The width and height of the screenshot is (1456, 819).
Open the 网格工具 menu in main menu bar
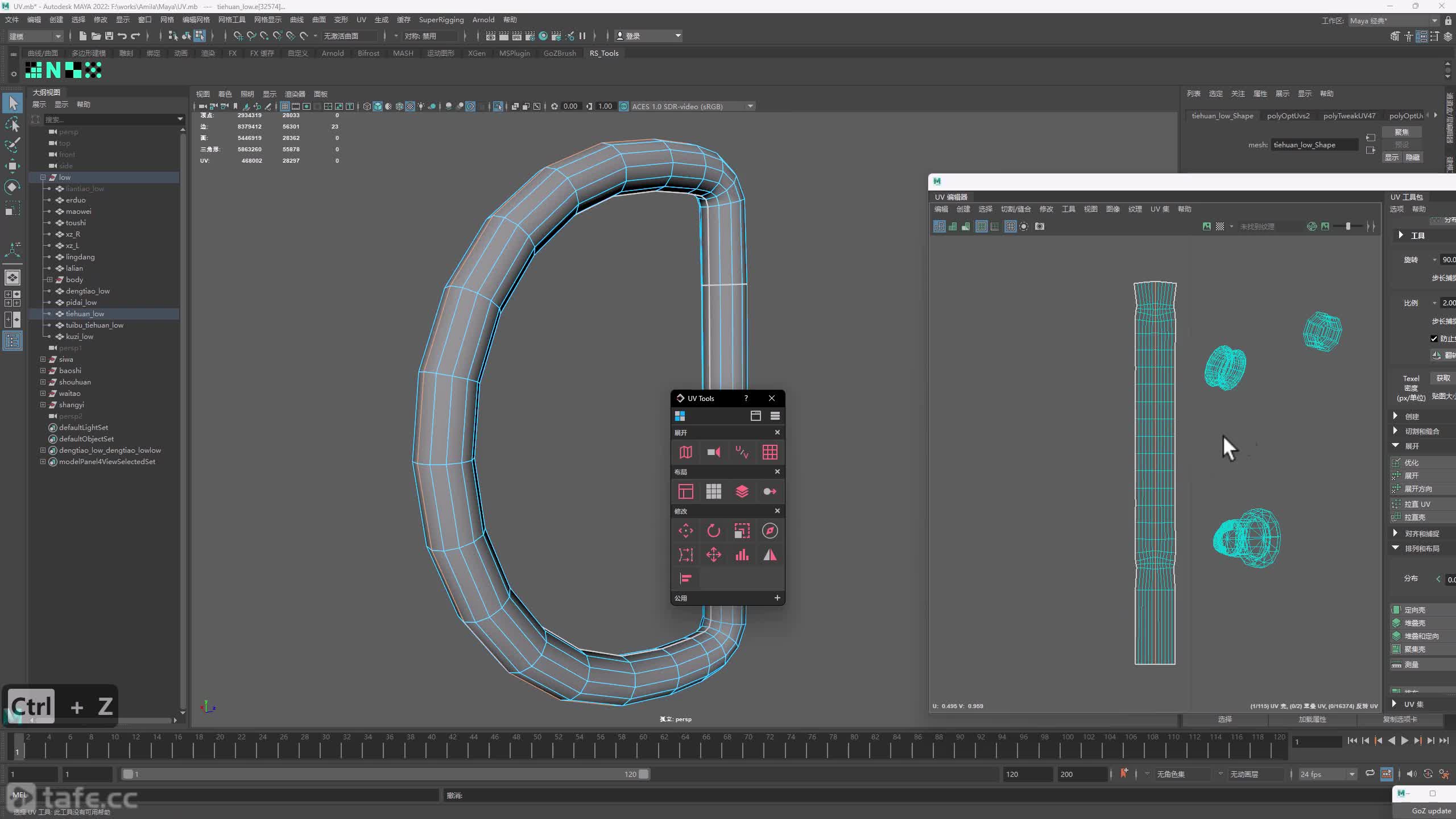pyautogui.click(x=232, y=20)
